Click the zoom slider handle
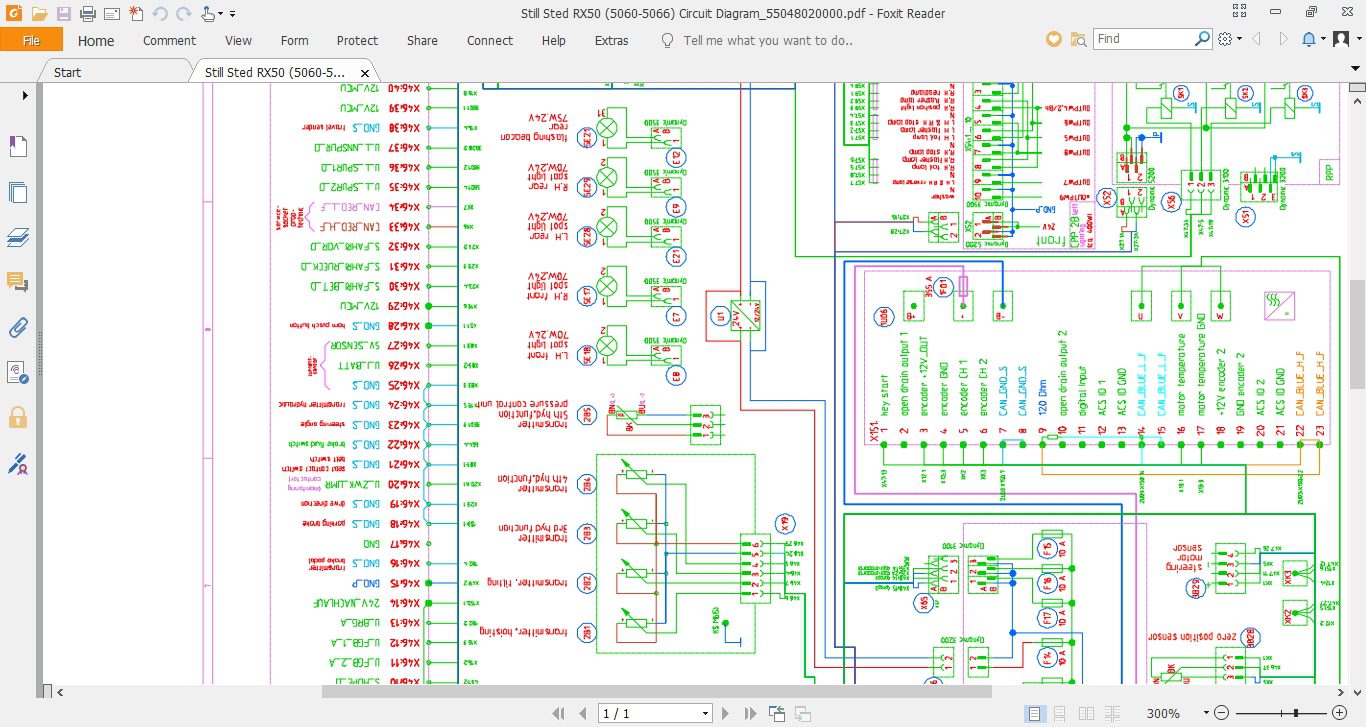Image resolution: width=1366 pixels, height=727 pixels. pos(1296,713)
